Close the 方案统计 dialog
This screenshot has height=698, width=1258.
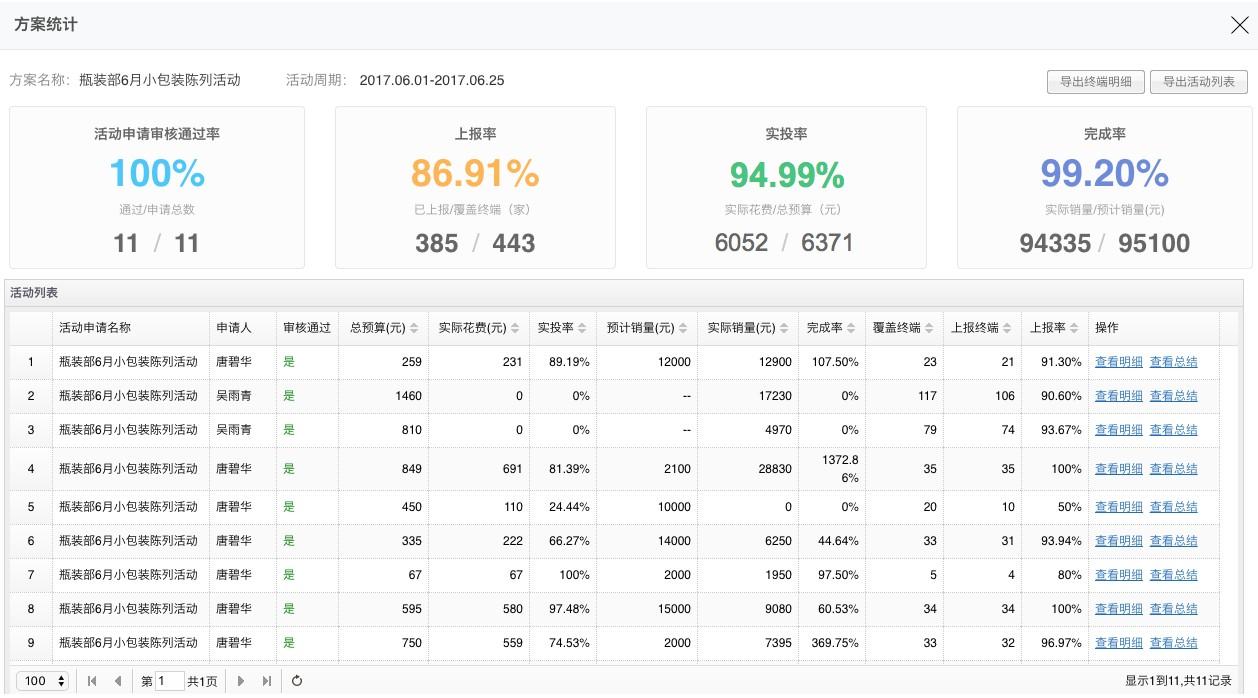tap(1239, 25)
